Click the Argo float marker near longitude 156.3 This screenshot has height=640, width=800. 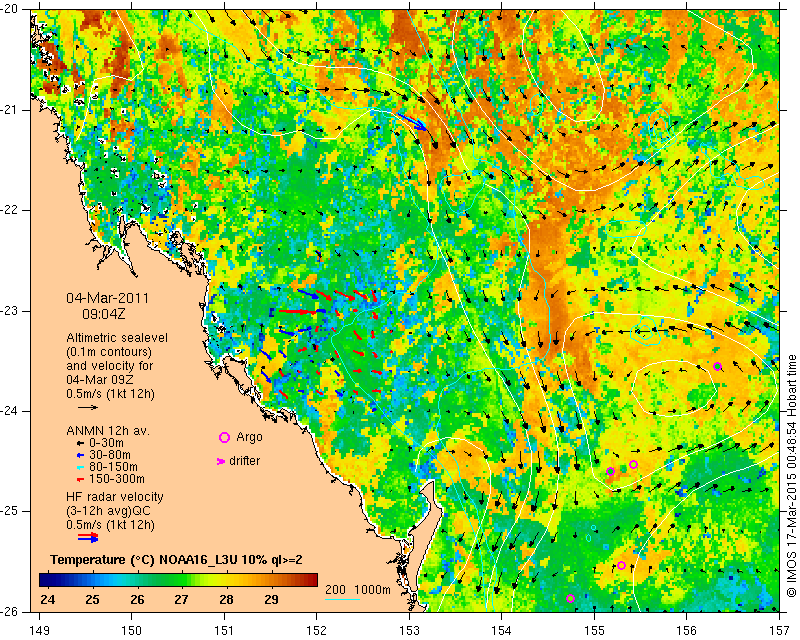pyautogui.click(x=717, y=366)
